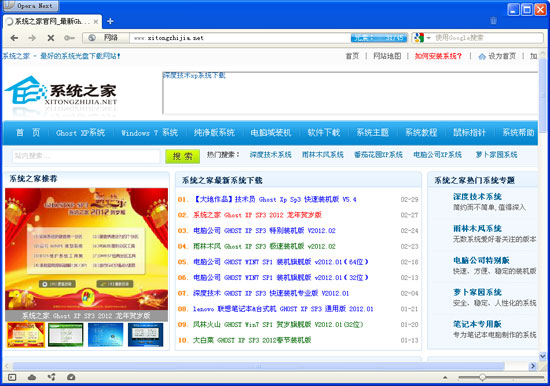Click hot search 番茄花园XP系统 link
550x386 pixels.
tap(378, 155)
